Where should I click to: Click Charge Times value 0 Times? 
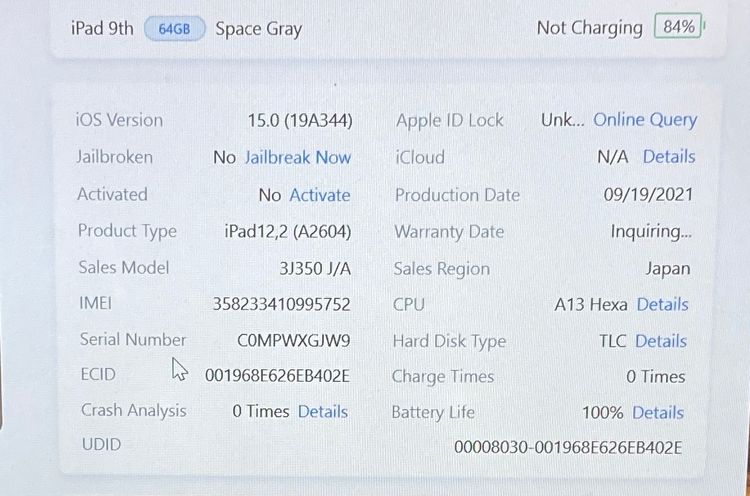coord(656,377)
